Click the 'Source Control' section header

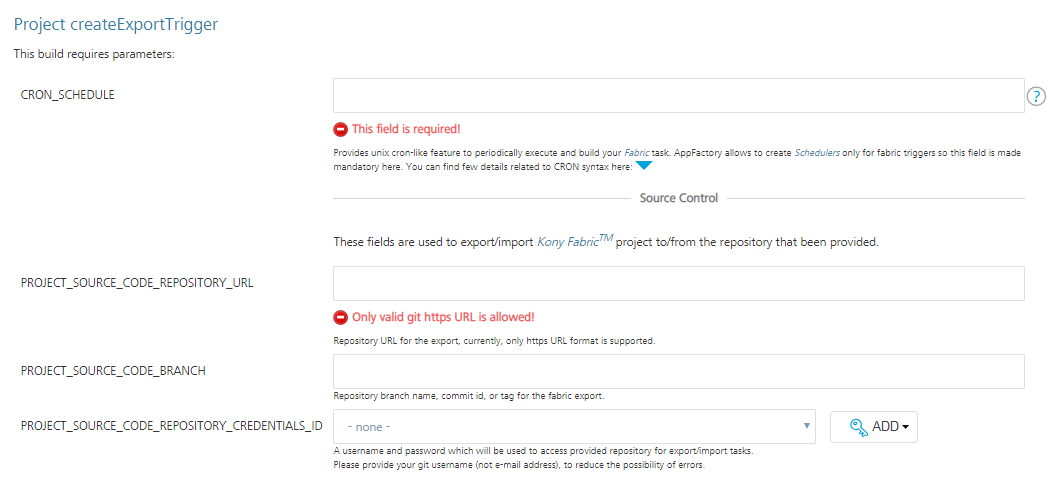click(678, 198)
